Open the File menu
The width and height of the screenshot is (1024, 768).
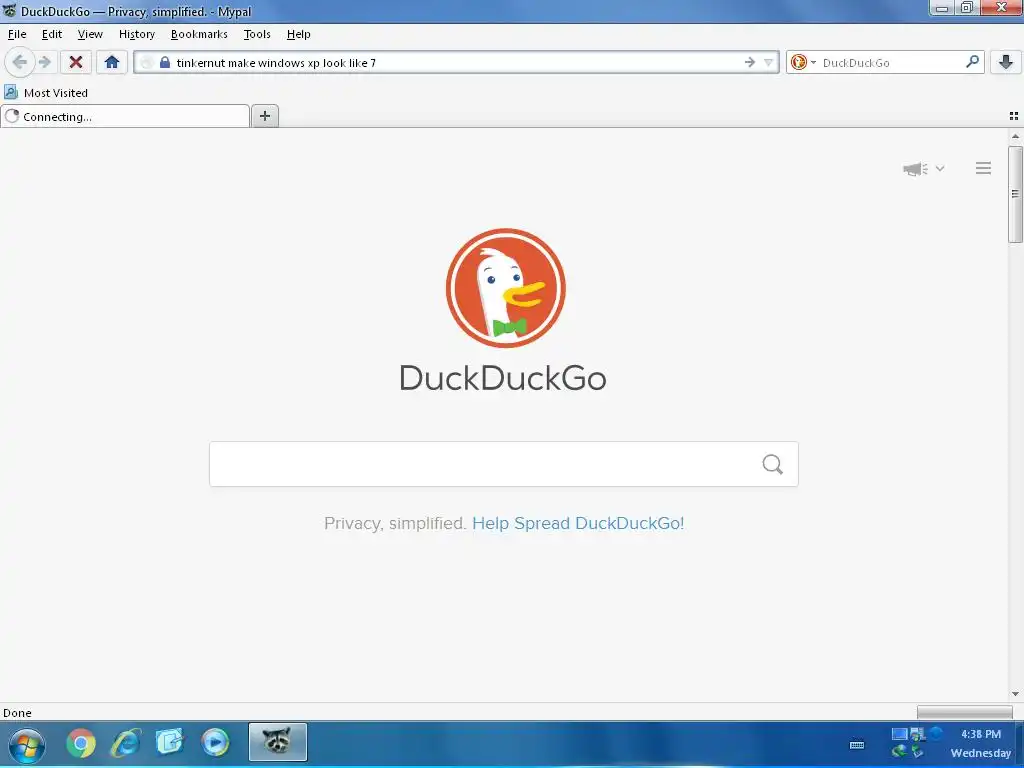17,35
